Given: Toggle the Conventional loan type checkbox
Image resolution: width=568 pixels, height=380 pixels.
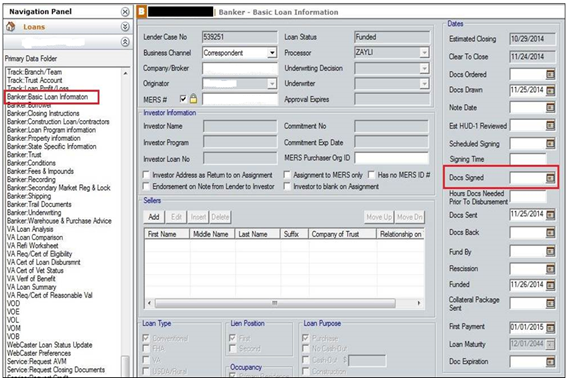Looking at the screenshot, I should [x=146, y=338].
